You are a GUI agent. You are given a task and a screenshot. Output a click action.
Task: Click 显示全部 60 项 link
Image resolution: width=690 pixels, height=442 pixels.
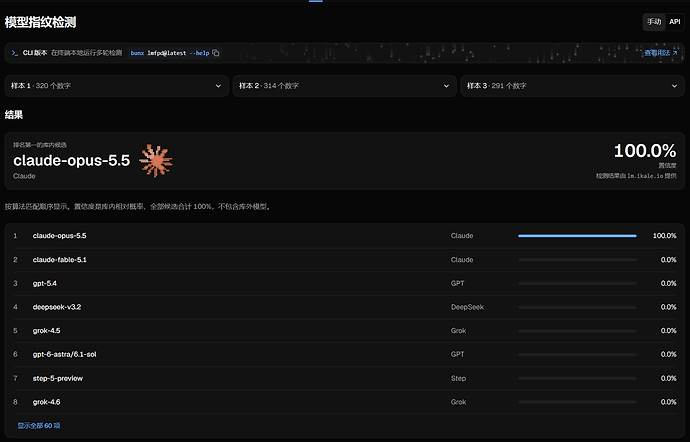pyautogui.click(x=39, y=426)
